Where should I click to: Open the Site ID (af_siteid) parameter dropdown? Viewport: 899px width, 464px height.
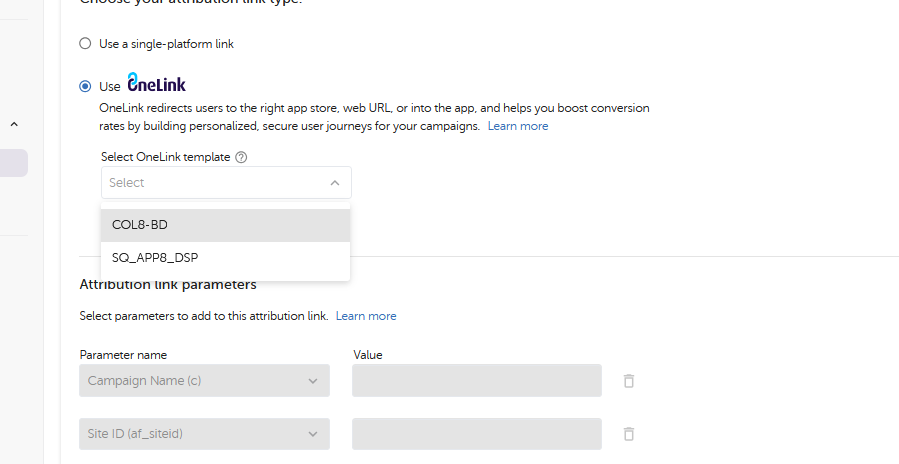click(204, 434)
